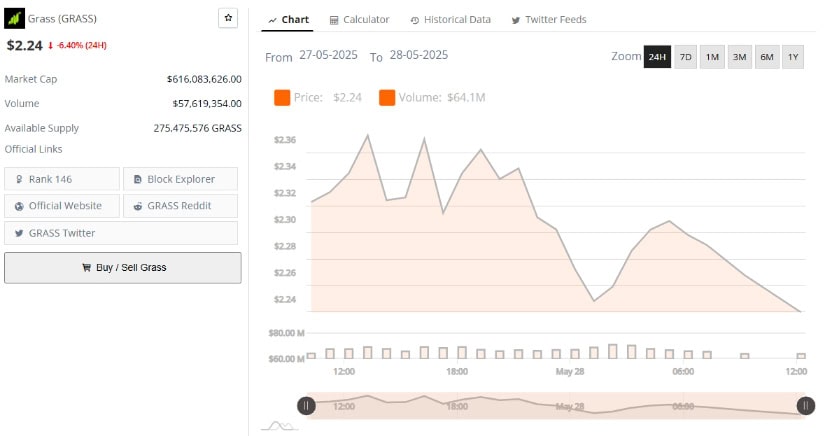Open the GRASS Reddit link
The image size is (825, 436).
point(180,206)
